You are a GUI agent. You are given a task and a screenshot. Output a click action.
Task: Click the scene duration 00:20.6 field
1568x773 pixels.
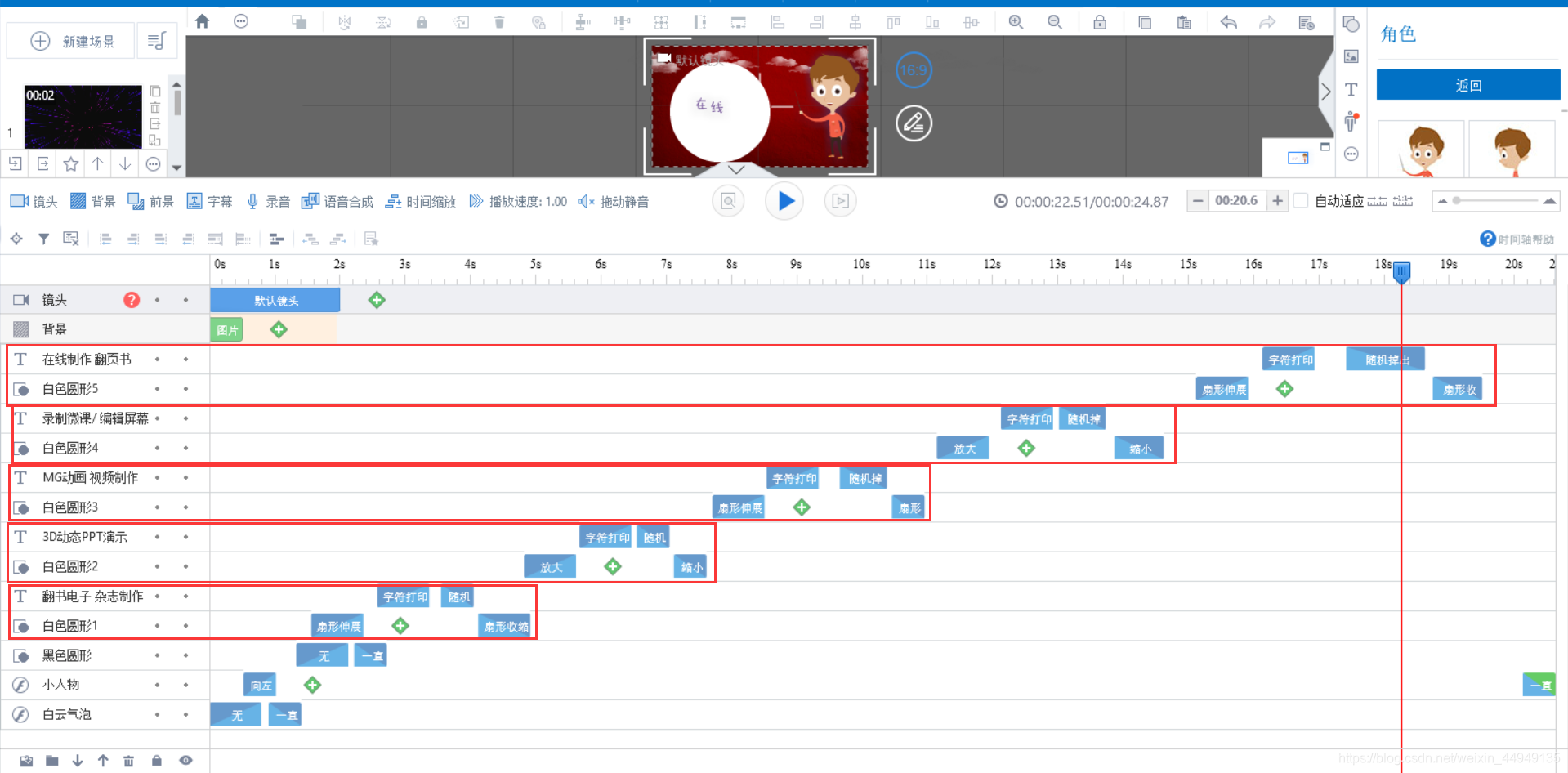pos(1237,201)
